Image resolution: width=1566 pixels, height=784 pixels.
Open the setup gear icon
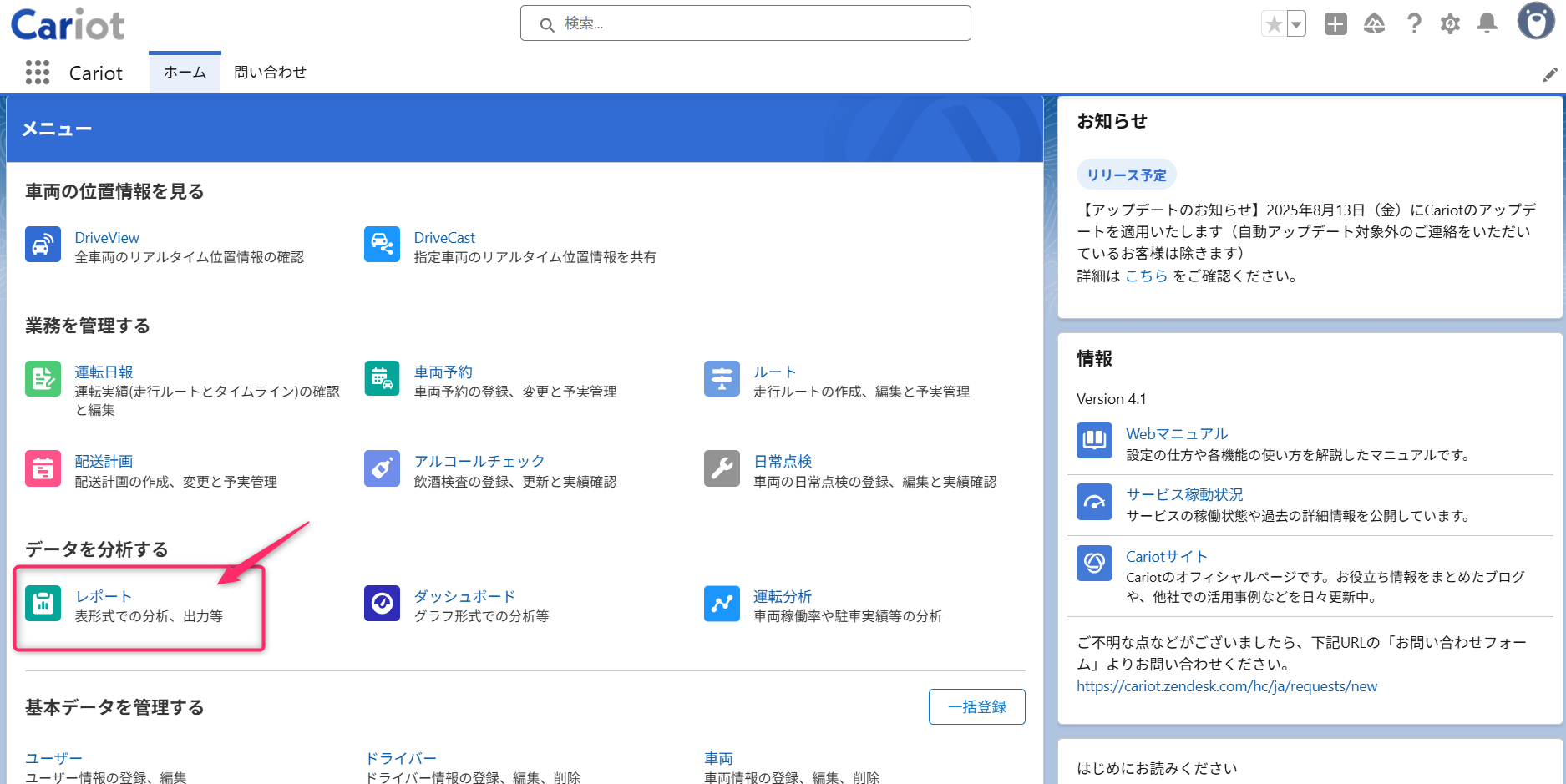(x=1450, y=23)
